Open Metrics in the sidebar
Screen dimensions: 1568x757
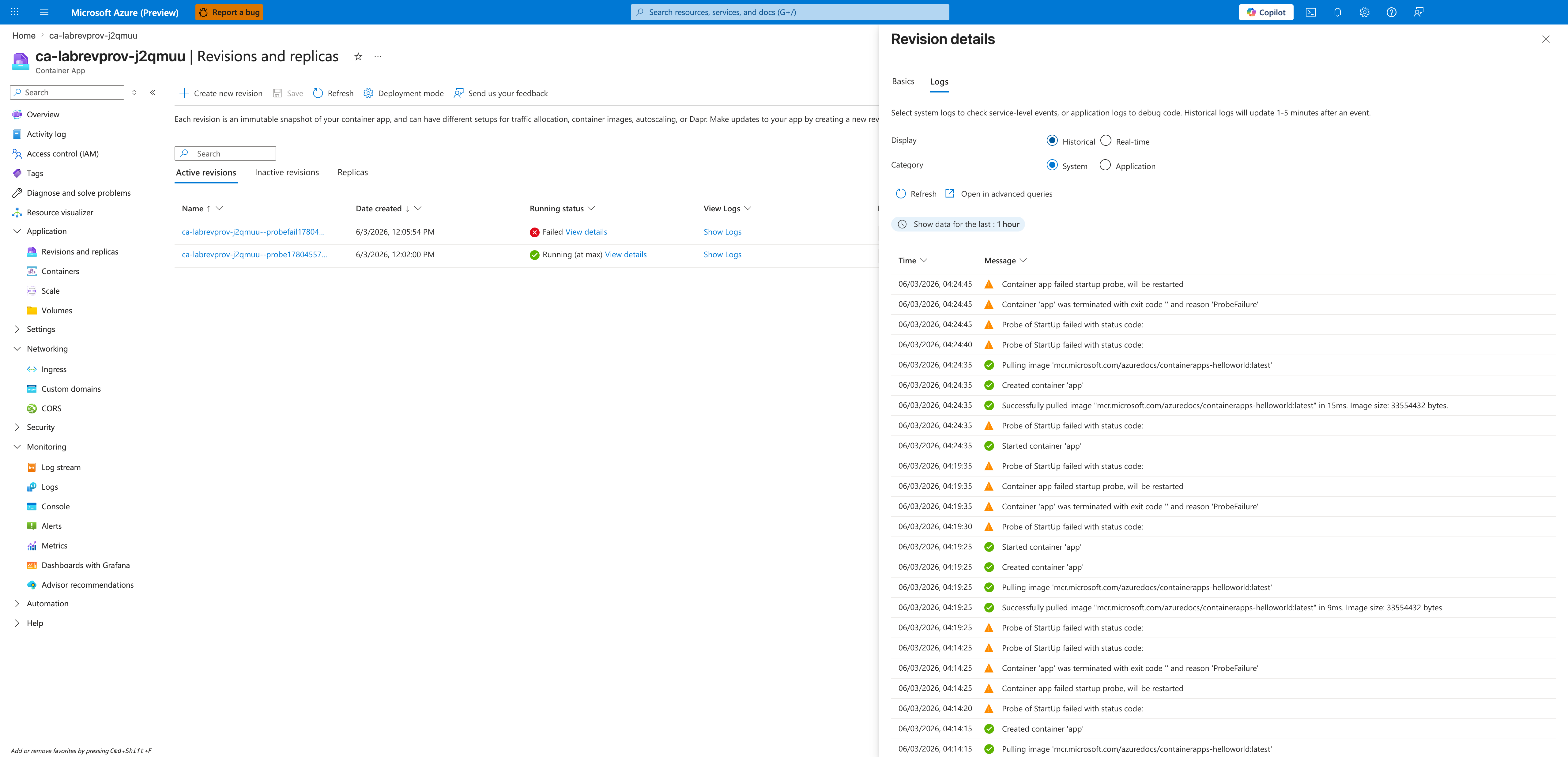[54, 546]
